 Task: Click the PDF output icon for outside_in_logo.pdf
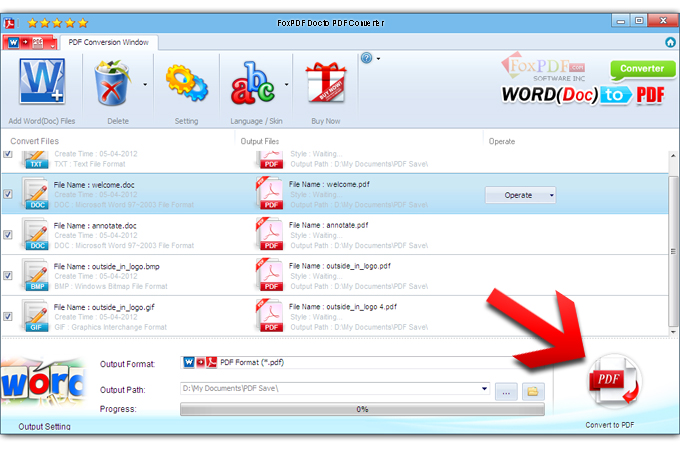click(269, 275)
